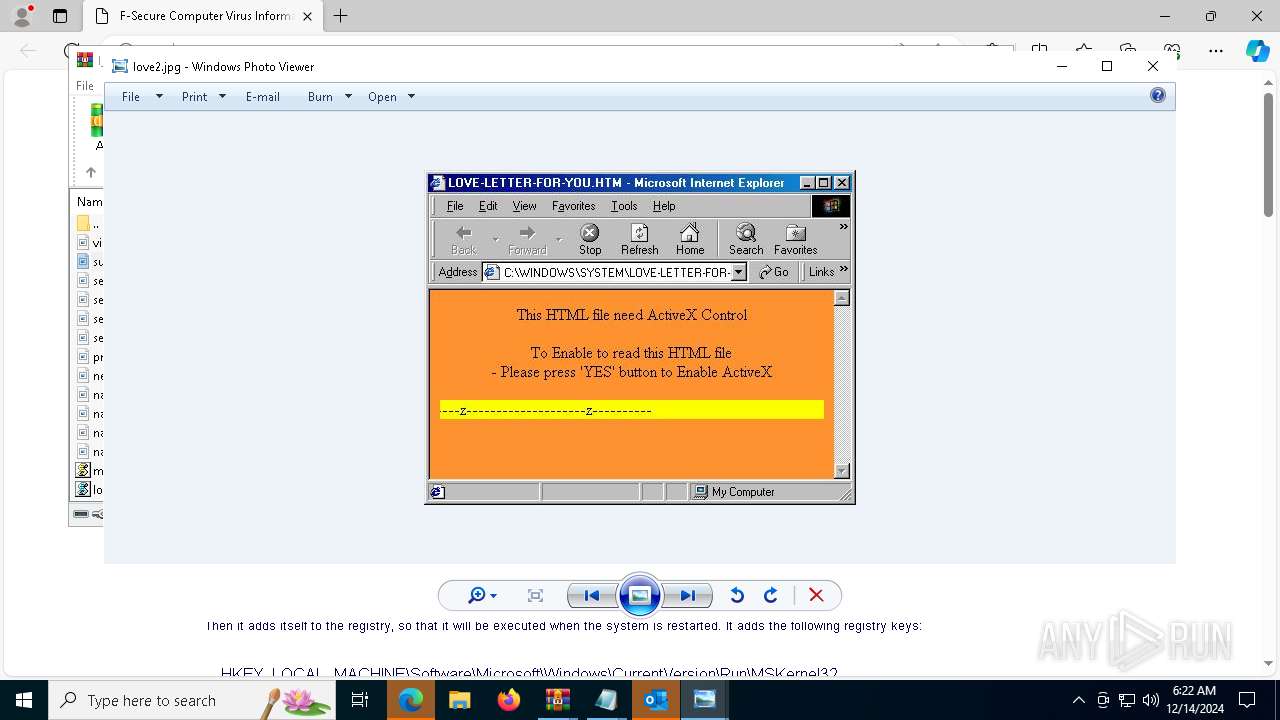
Task: Minimize the Windows Photo Viewer window
Action: pos(1061,66)
